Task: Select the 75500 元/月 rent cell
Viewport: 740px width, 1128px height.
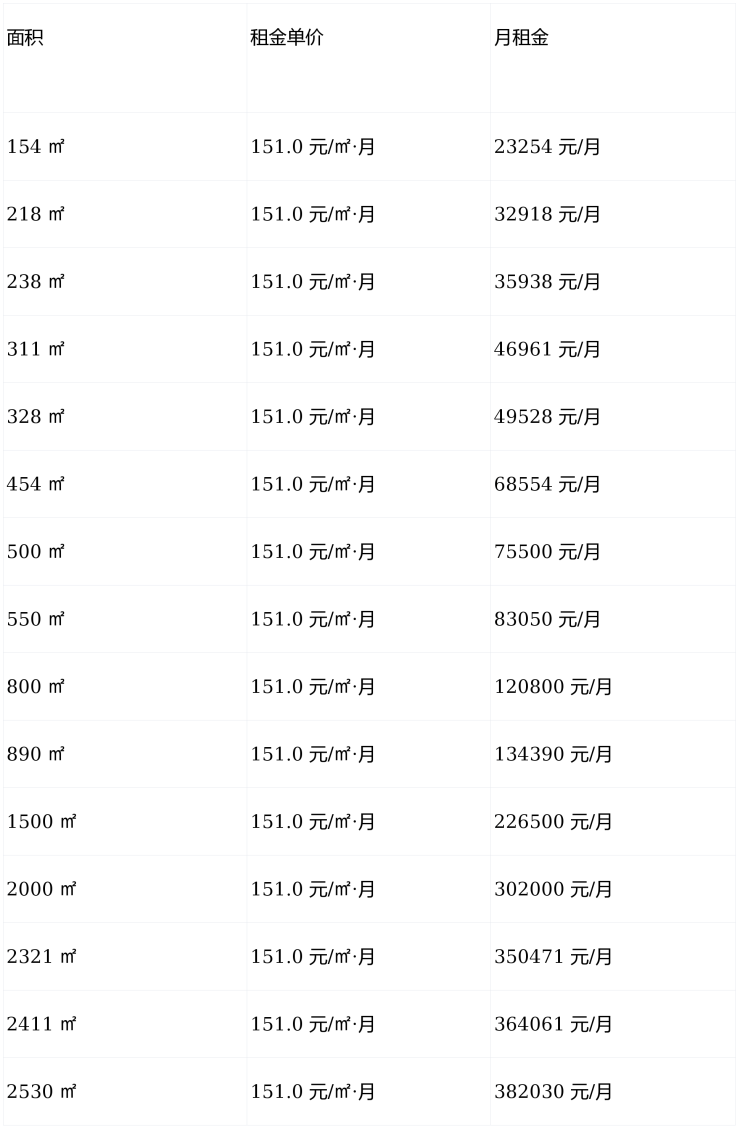Action: point(547,552)
